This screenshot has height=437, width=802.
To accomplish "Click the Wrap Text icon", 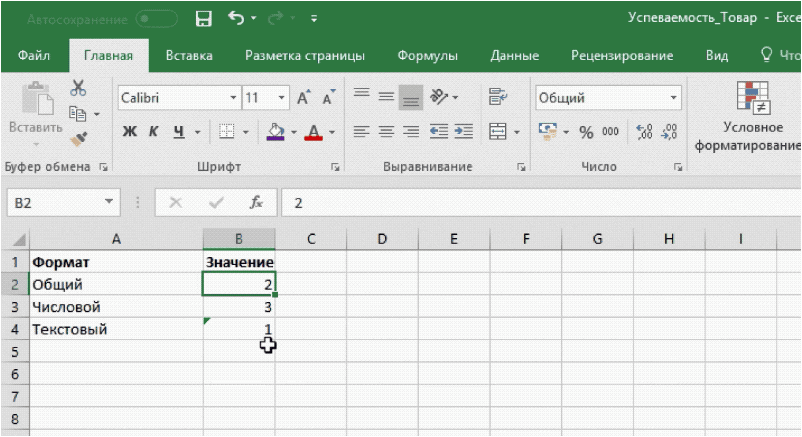I will point(498,97).
